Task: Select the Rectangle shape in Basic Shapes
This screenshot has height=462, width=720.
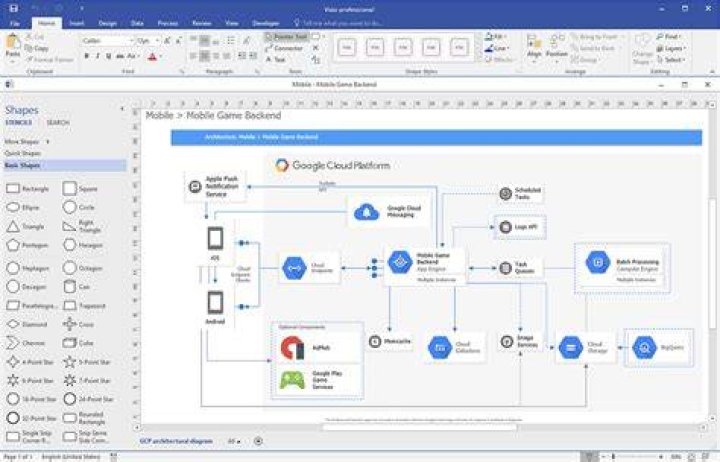Action: coord(28,189)
